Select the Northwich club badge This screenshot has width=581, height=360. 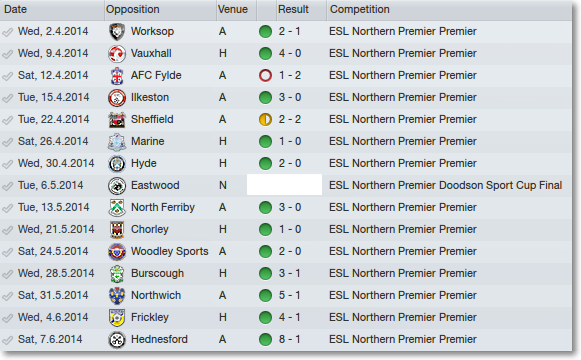coord(117,296)
